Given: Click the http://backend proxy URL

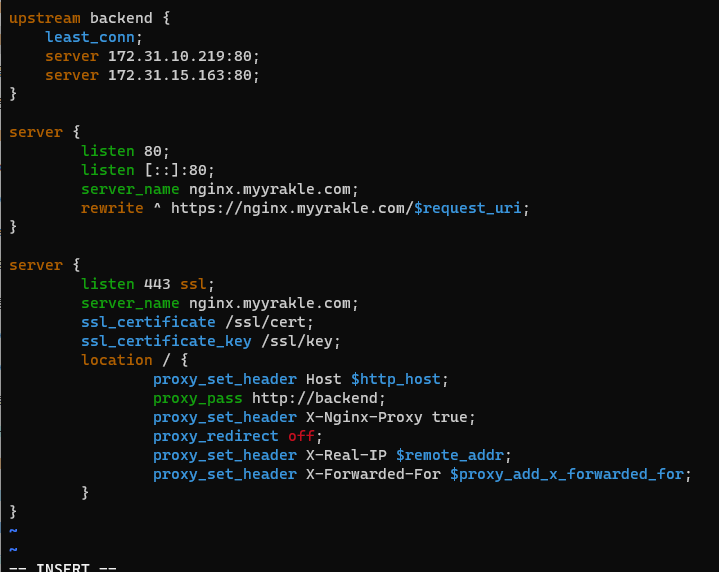Looking at the screenshot, I should pyautogui.click(x=318, y=398).
